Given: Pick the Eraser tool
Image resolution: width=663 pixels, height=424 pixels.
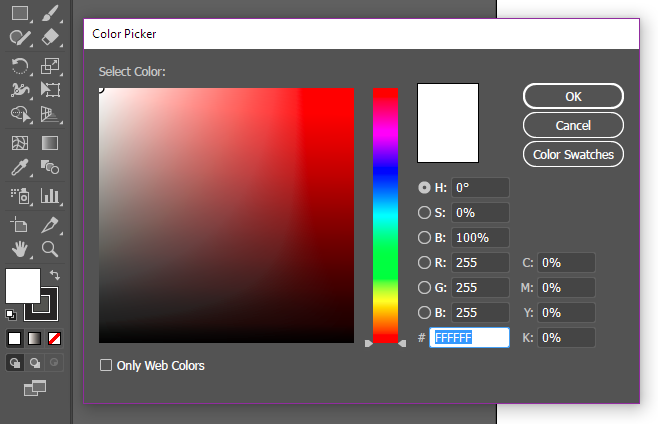Looking at the screenshot, I should (51, 38).
